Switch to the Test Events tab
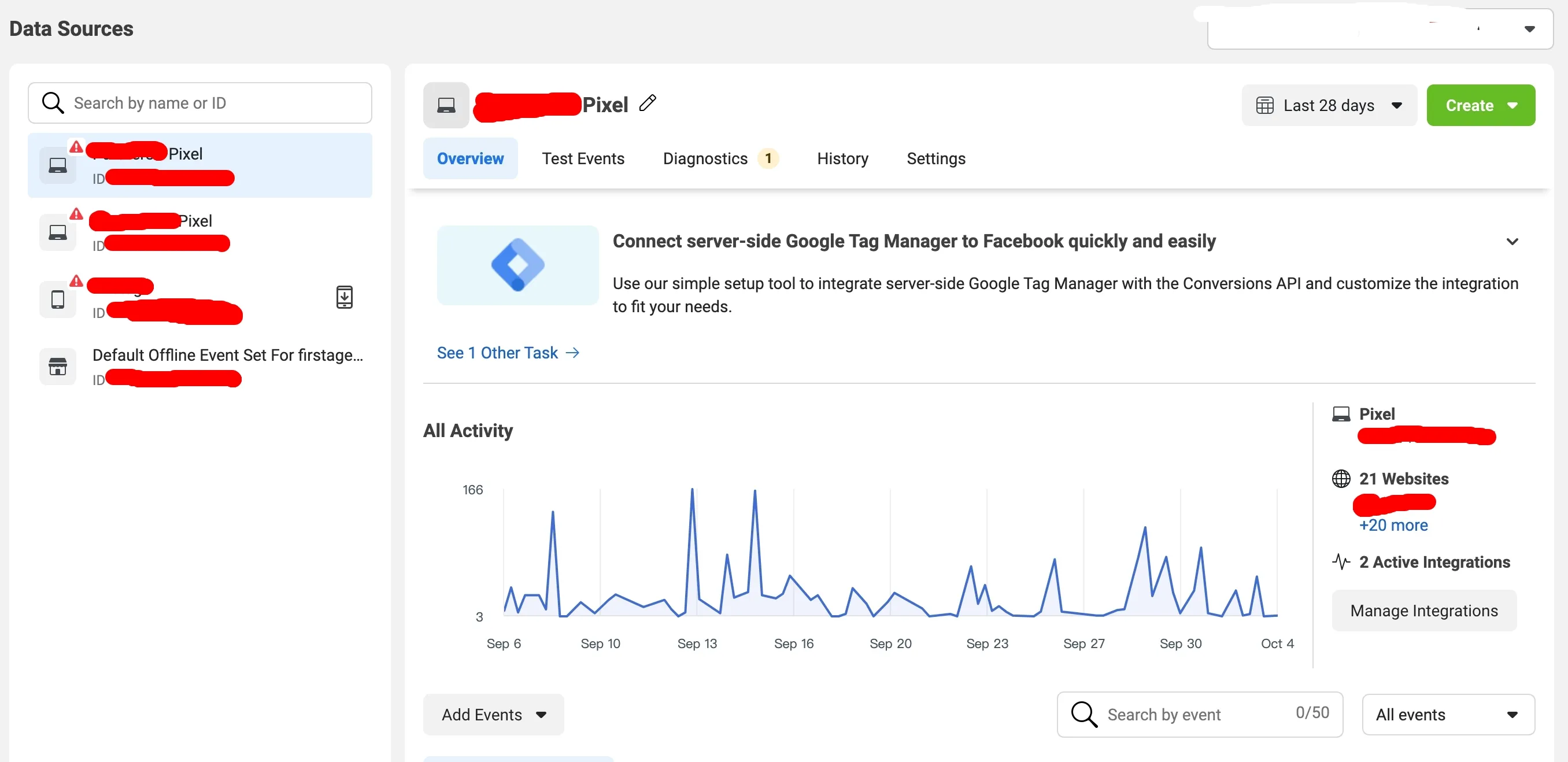1568x762 pixels. click(583, 158)
